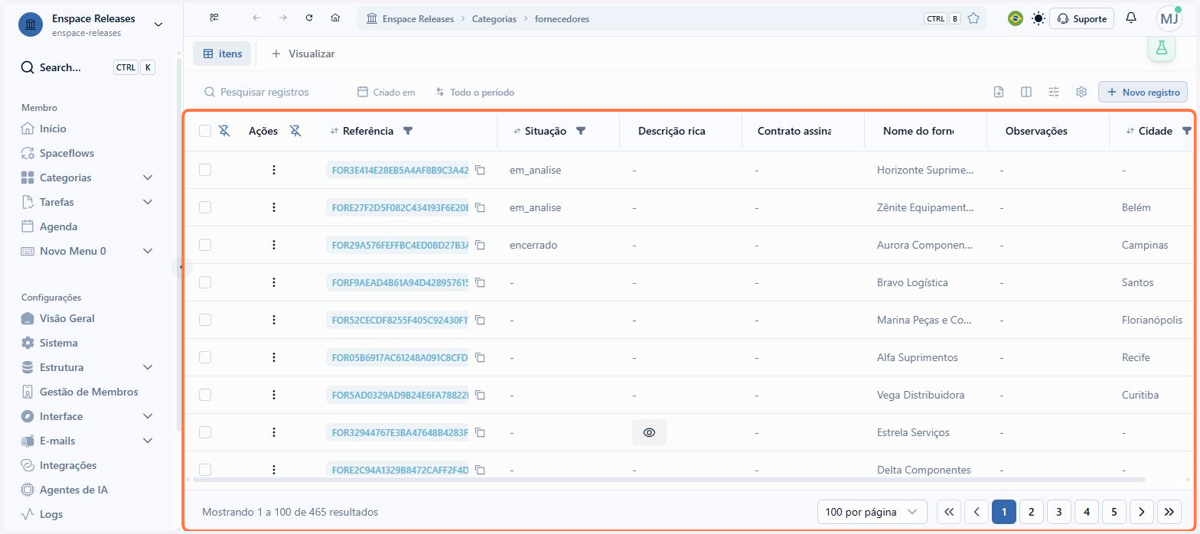The width and height of the screenshot is (1200, 534).
Task: Click the Suporte button
Action: pyautogui.click(x=1082, y=18)
